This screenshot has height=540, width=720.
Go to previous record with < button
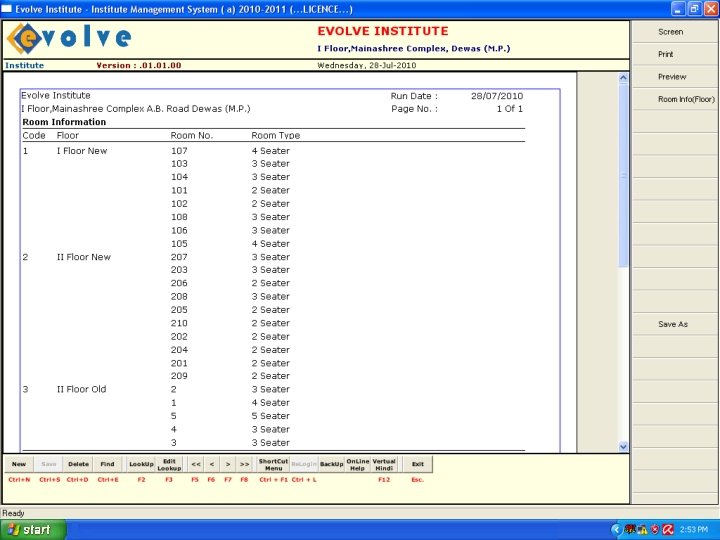211,465
